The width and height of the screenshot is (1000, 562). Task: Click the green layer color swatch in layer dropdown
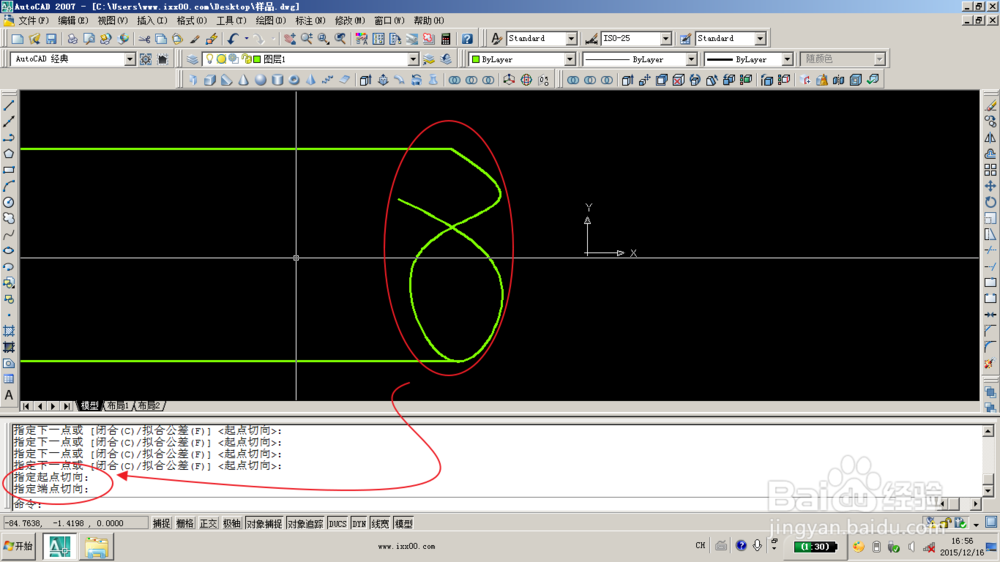257,59
